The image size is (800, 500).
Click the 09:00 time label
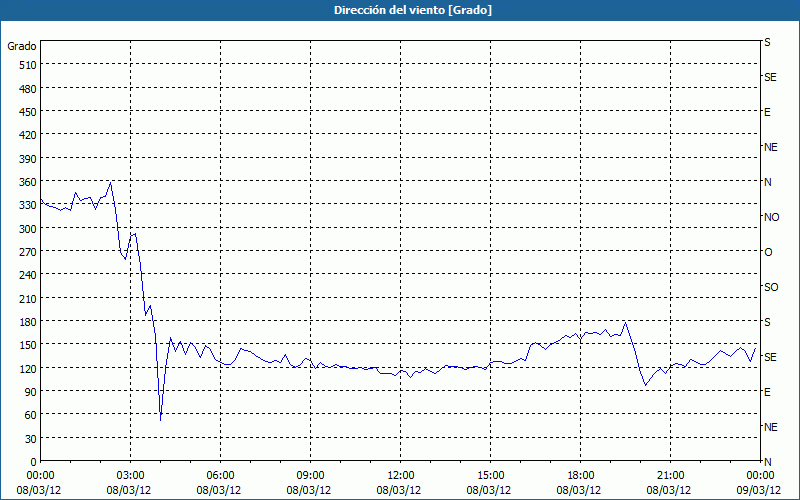(x=311, y=476)
